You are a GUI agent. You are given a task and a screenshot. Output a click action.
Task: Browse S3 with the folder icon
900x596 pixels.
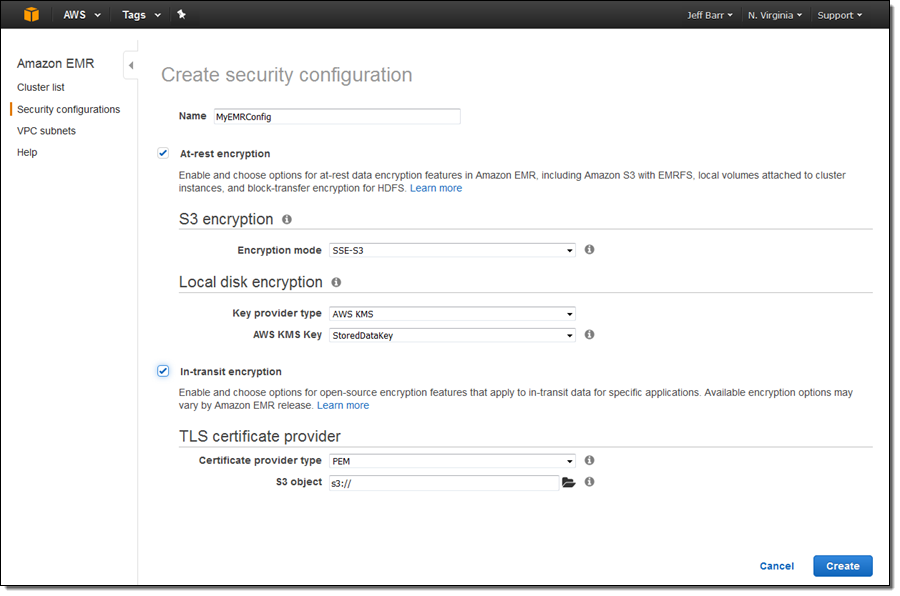click(569, 482)
